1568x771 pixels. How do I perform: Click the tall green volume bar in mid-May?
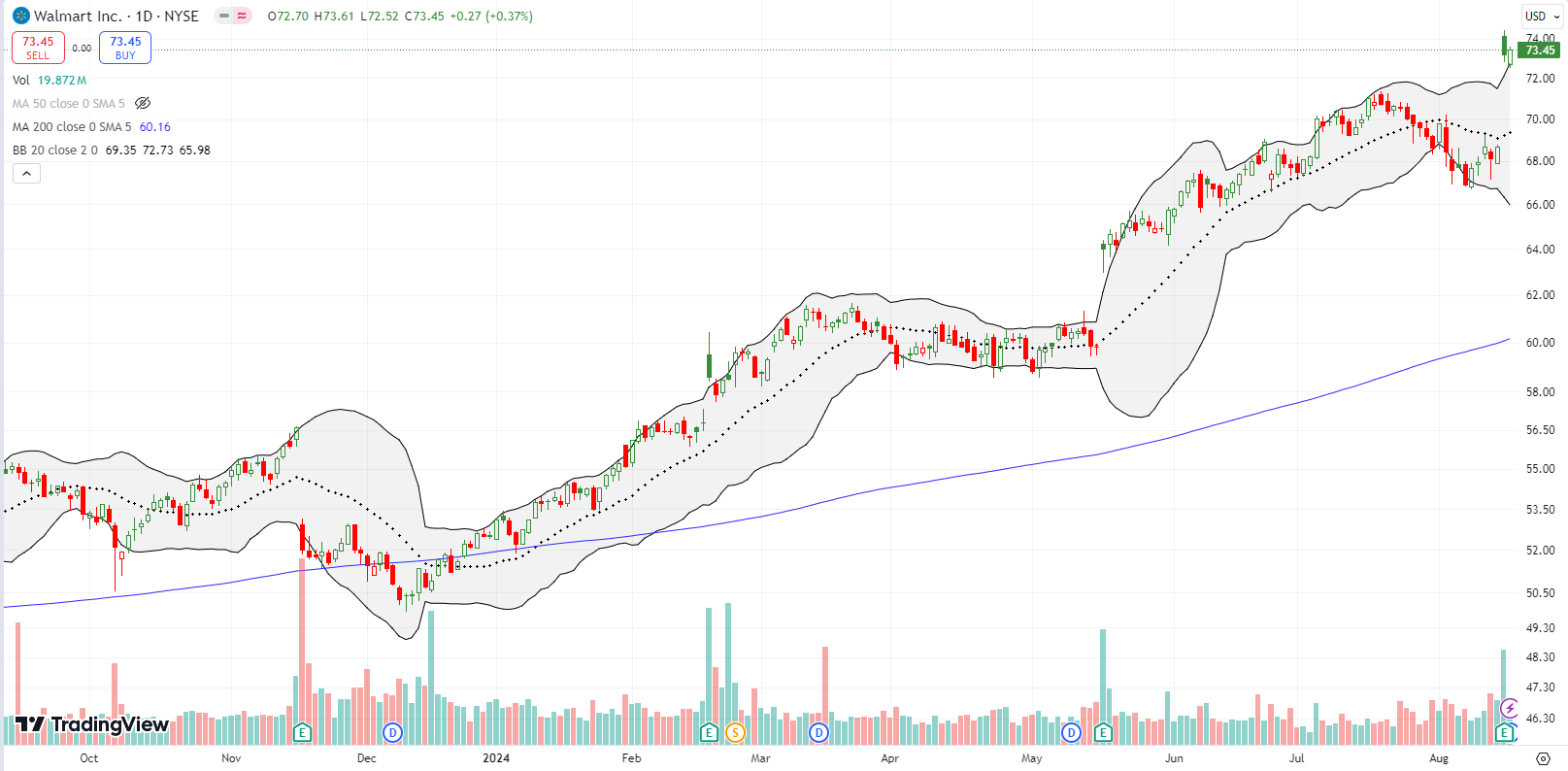point(1103,686)
